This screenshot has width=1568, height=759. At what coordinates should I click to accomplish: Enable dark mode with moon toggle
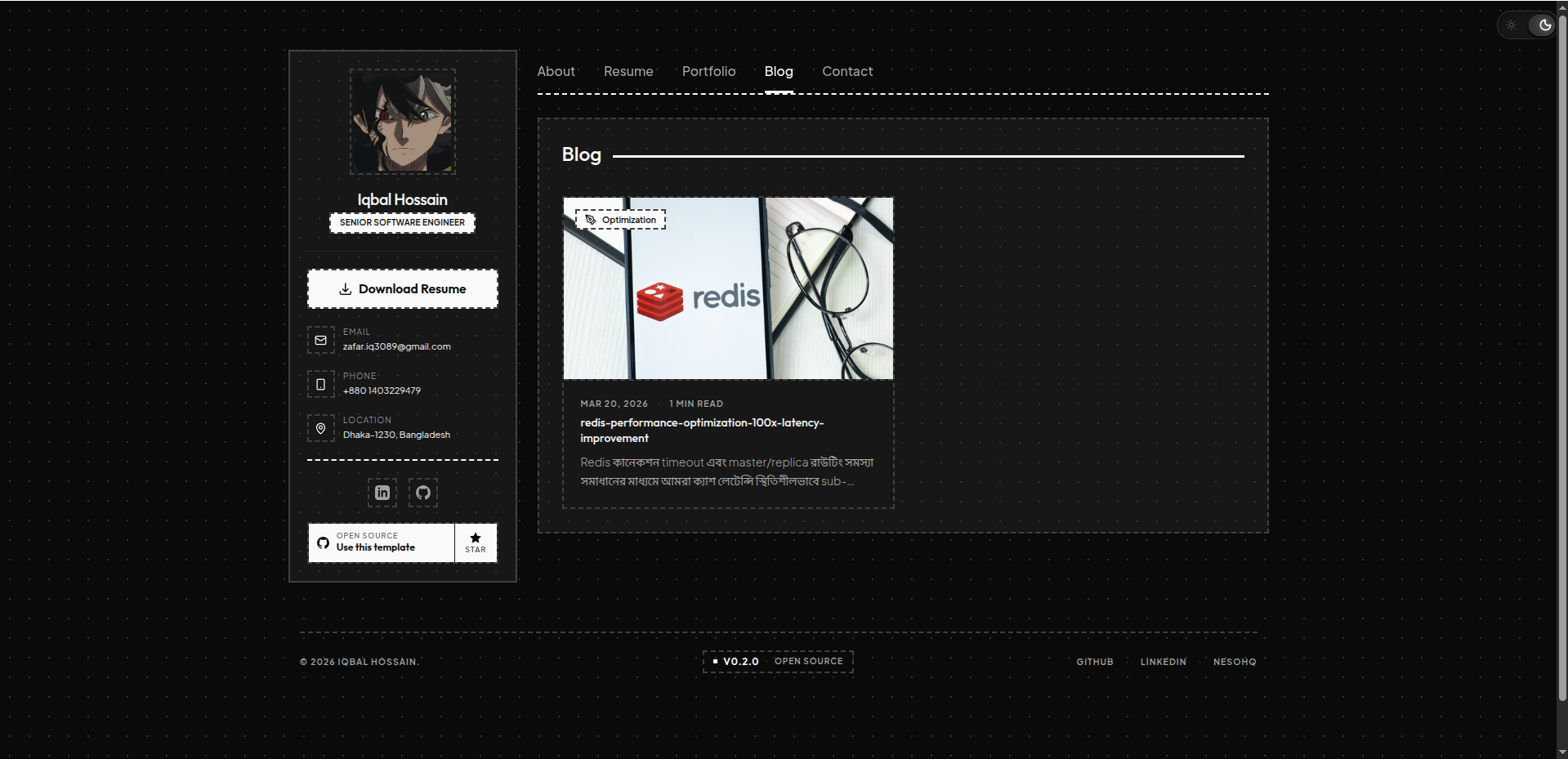pos(1543,25)
